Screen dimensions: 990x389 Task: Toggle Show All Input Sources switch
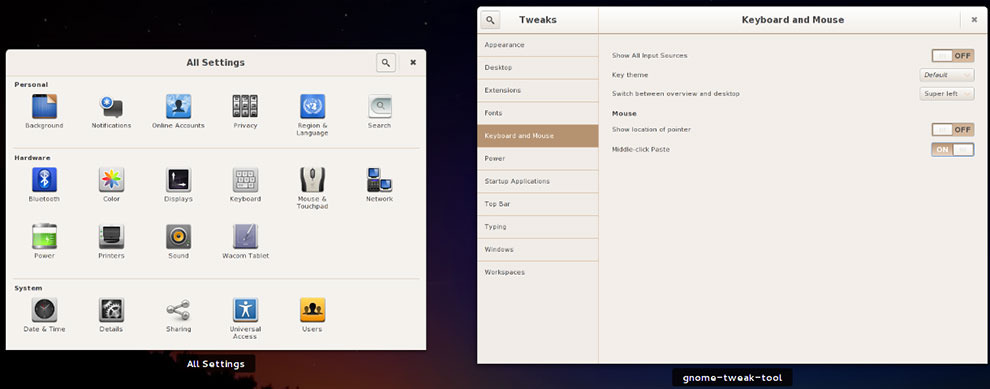click(x=953, y=56)
